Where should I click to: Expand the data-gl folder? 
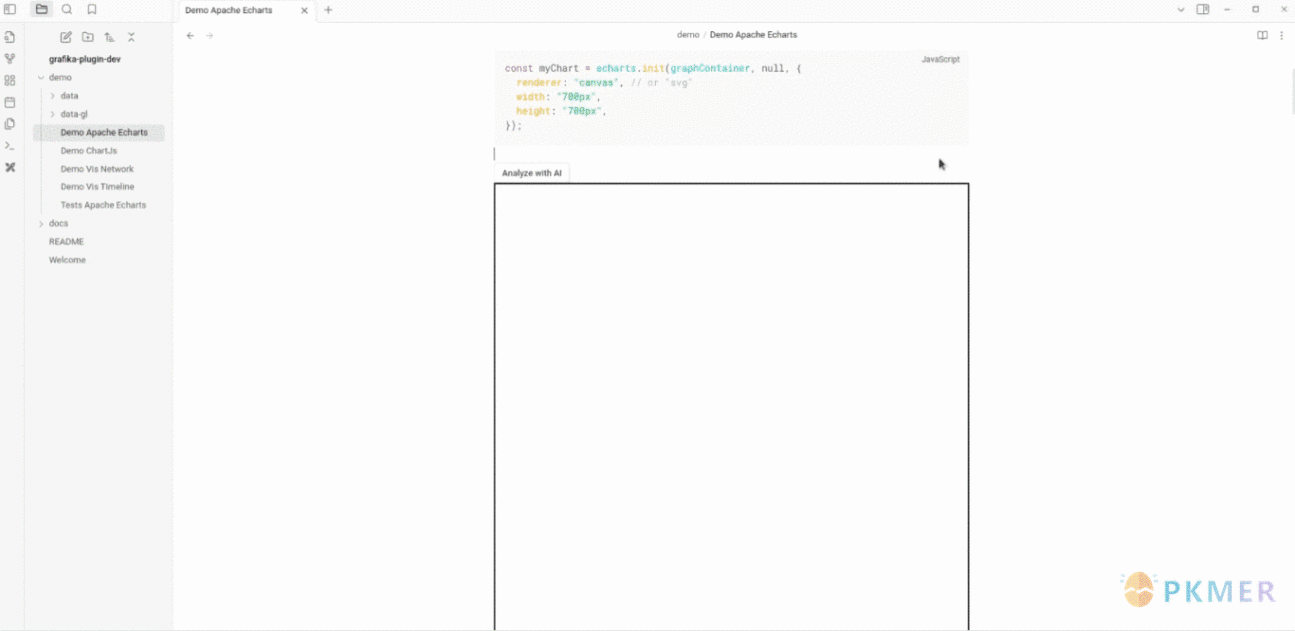click(x=52, y=114)
